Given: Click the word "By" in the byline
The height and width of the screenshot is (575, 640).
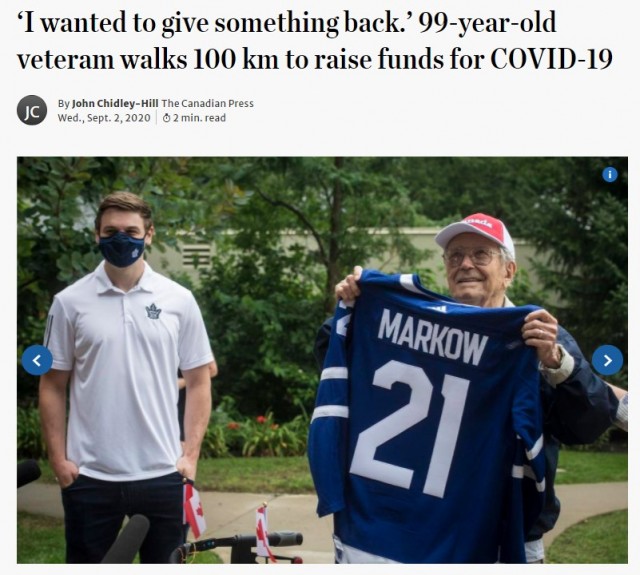Looking at the screenshot, I should [64, 104].
